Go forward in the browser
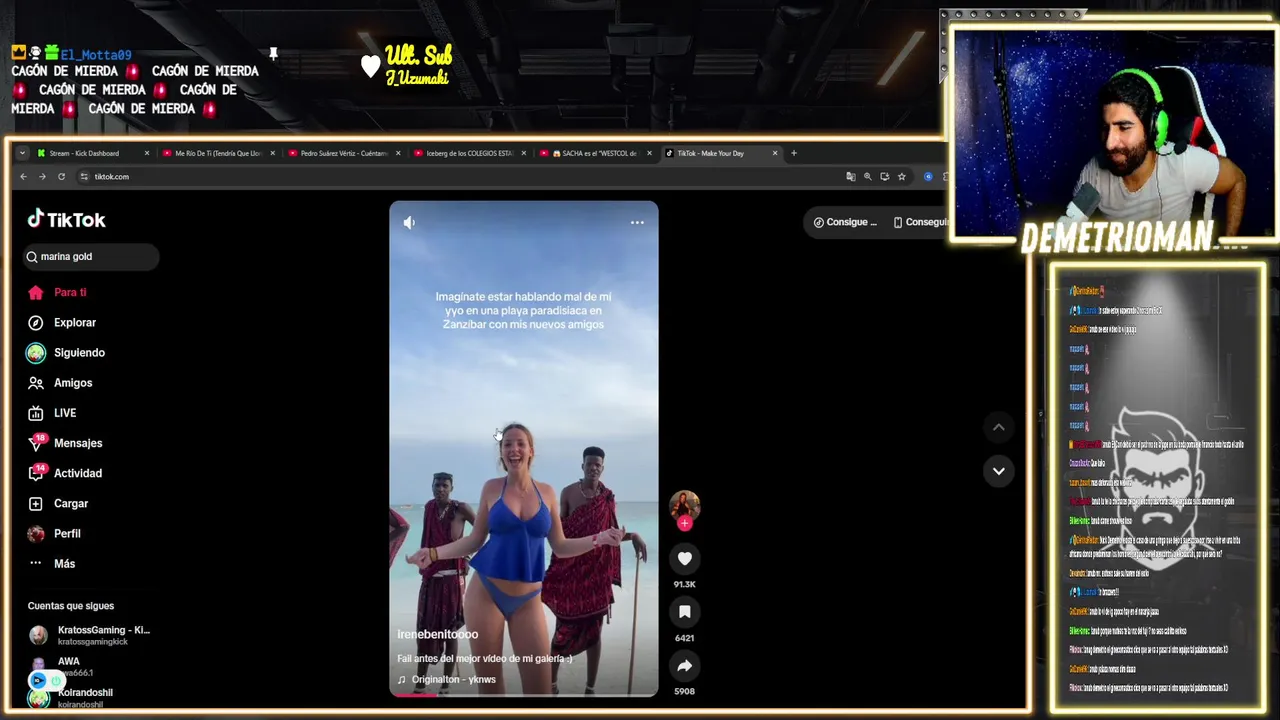Viewport: 1280px width, 720px height. 42,177
